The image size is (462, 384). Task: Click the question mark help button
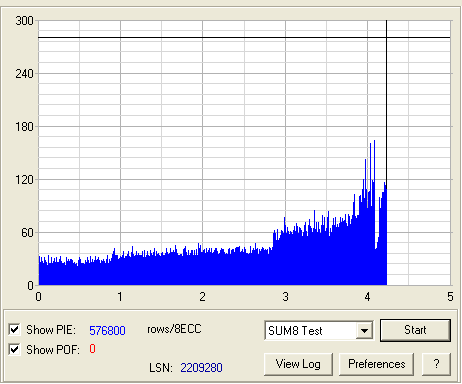436,364
